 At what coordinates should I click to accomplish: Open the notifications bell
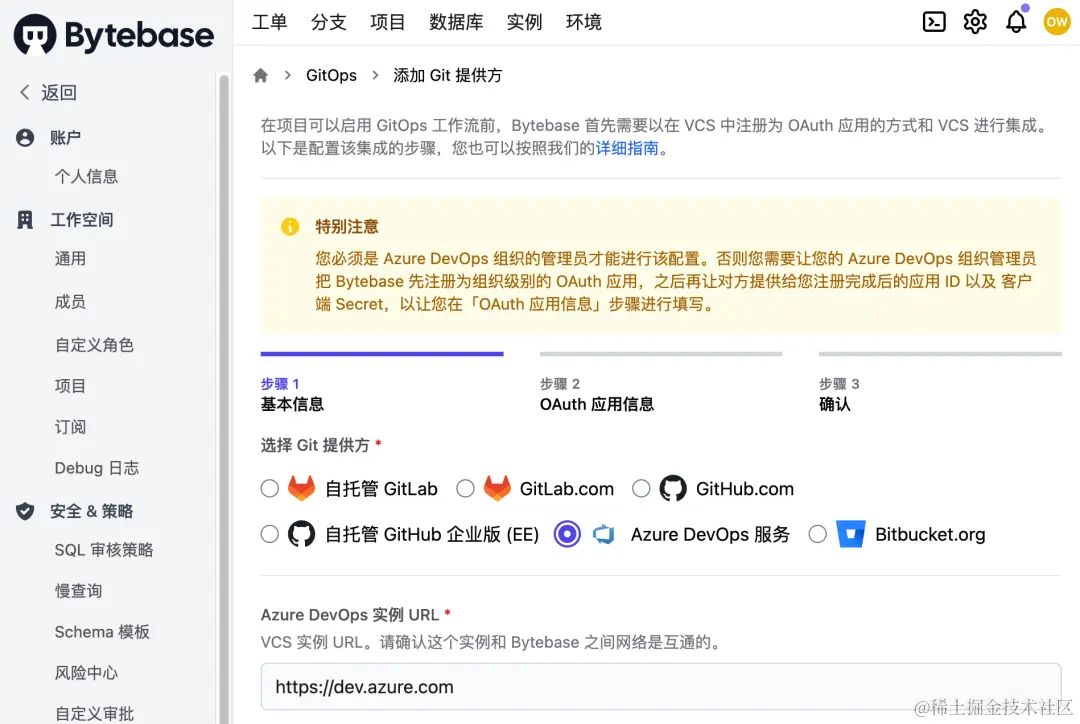(x=1016, y=22)
